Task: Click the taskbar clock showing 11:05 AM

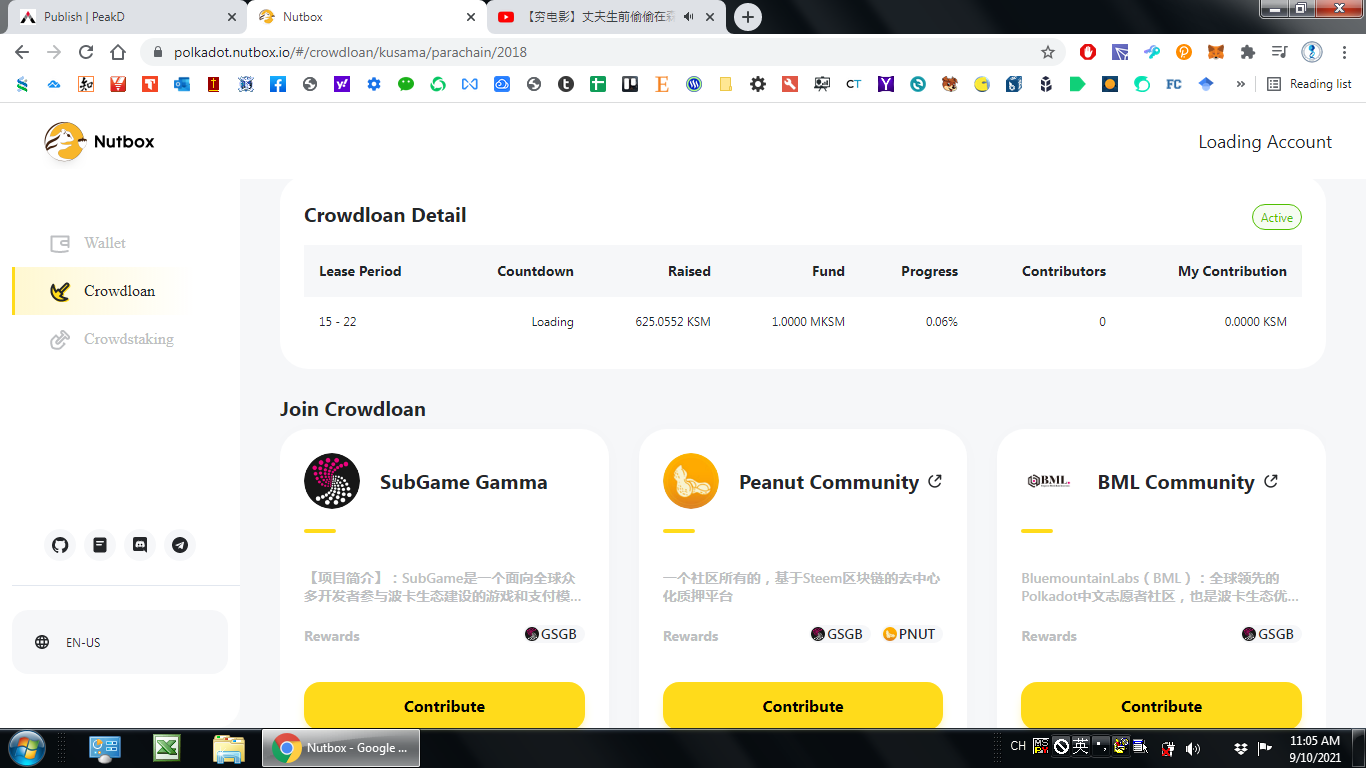Action: tap(1315, 748)
